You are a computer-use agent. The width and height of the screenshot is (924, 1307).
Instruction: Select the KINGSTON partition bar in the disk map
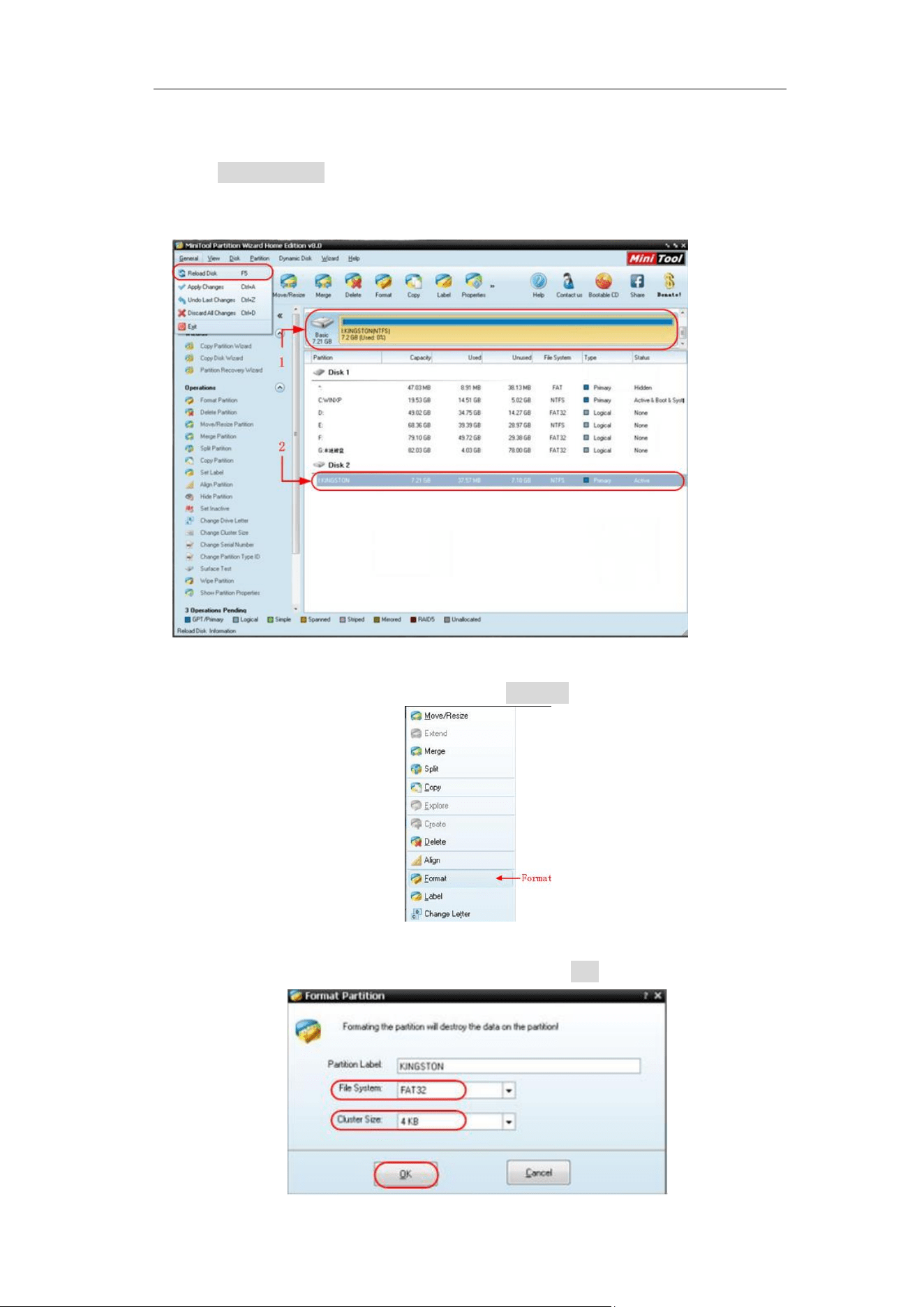pyautogui.click(x=507, y=330)
